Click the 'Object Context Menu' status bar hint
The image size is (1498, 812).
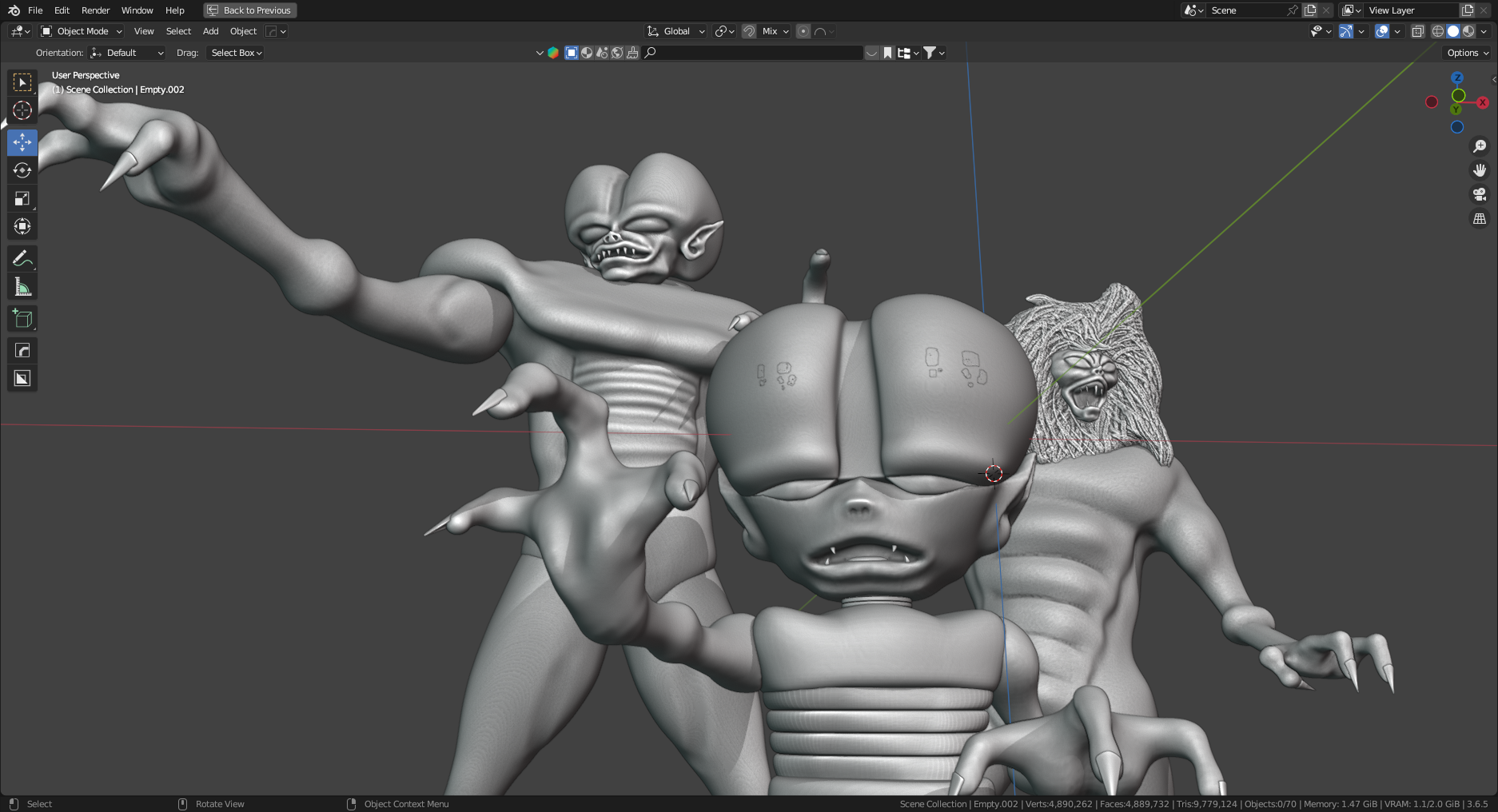pos(406,804)
